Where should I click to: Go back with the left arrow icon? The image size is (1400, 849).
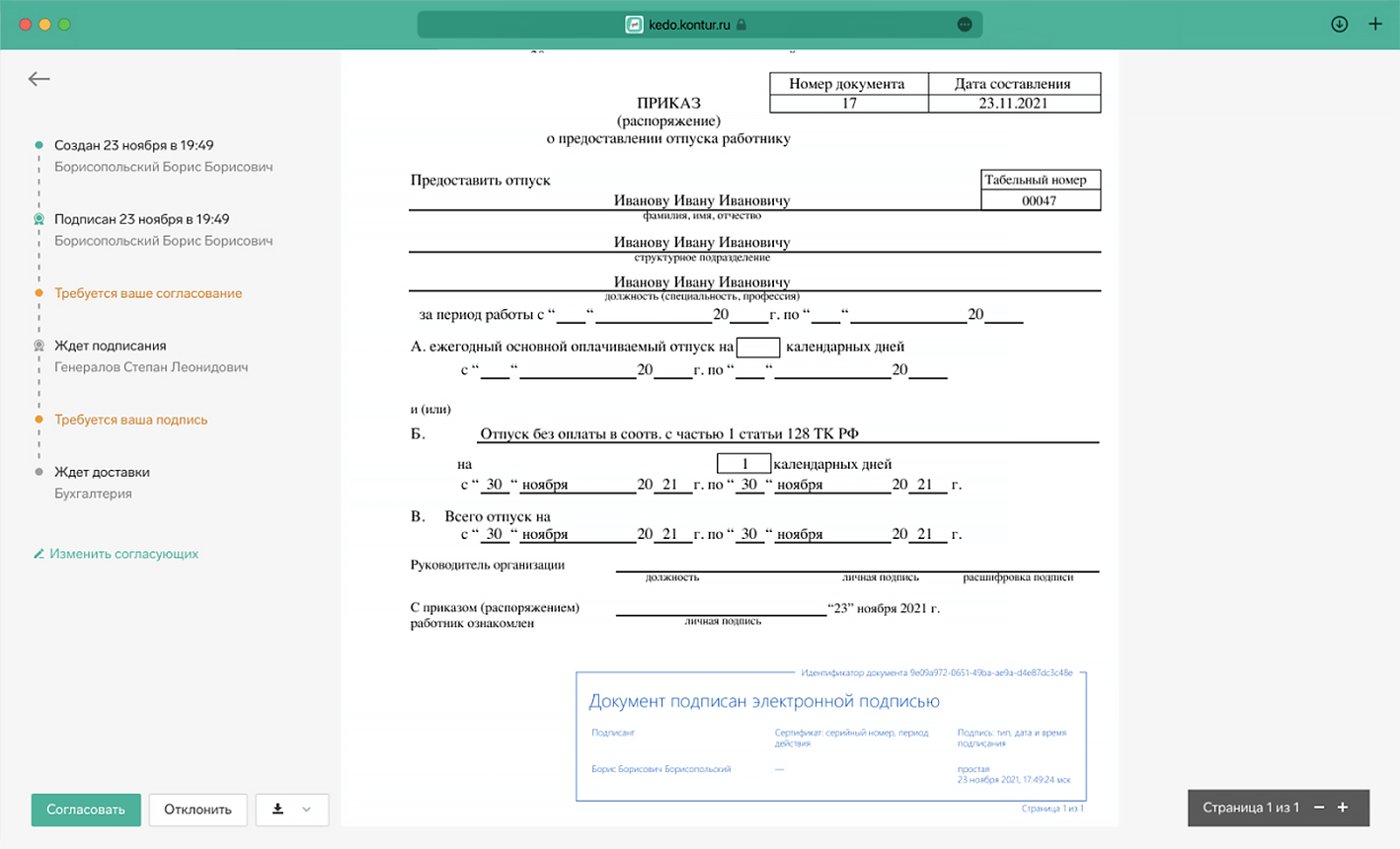coord(39,79)
